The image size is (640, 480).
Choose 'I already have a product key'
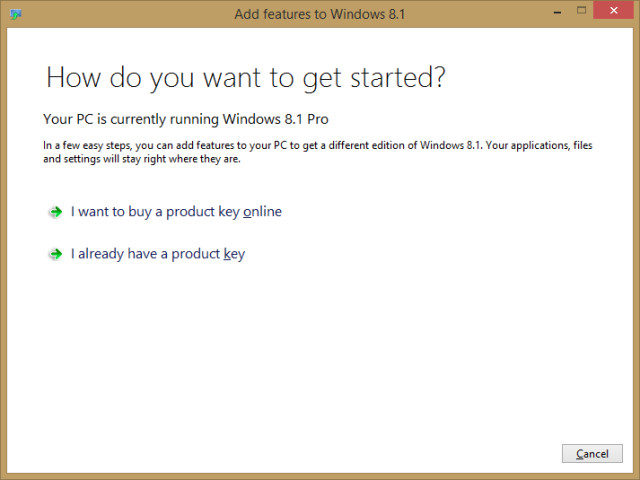coord(158,254)
